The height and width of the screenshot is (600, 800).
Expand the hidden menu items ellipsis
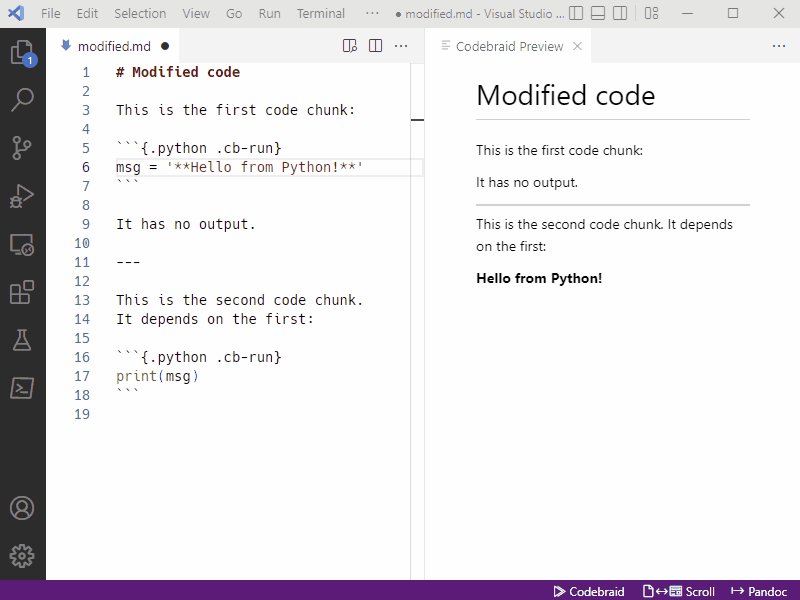pyautogui.click(x=372, y=13)
